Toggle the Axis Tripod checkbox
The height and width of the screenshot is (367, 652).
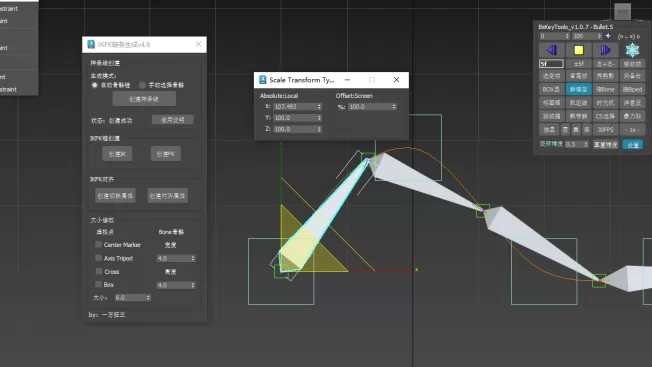coord(99,258)
